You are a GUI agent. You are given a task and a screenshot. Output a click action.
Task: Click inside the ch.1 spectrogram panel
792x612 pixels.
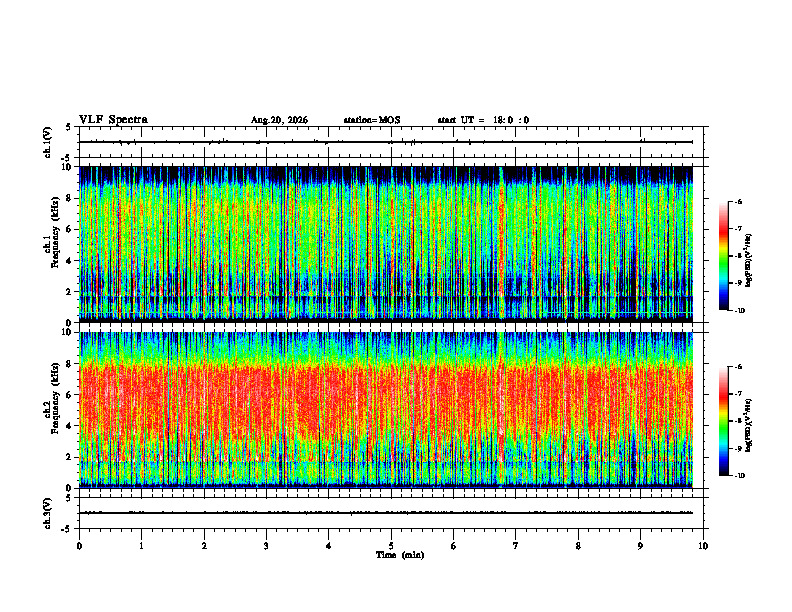point(386,244)
